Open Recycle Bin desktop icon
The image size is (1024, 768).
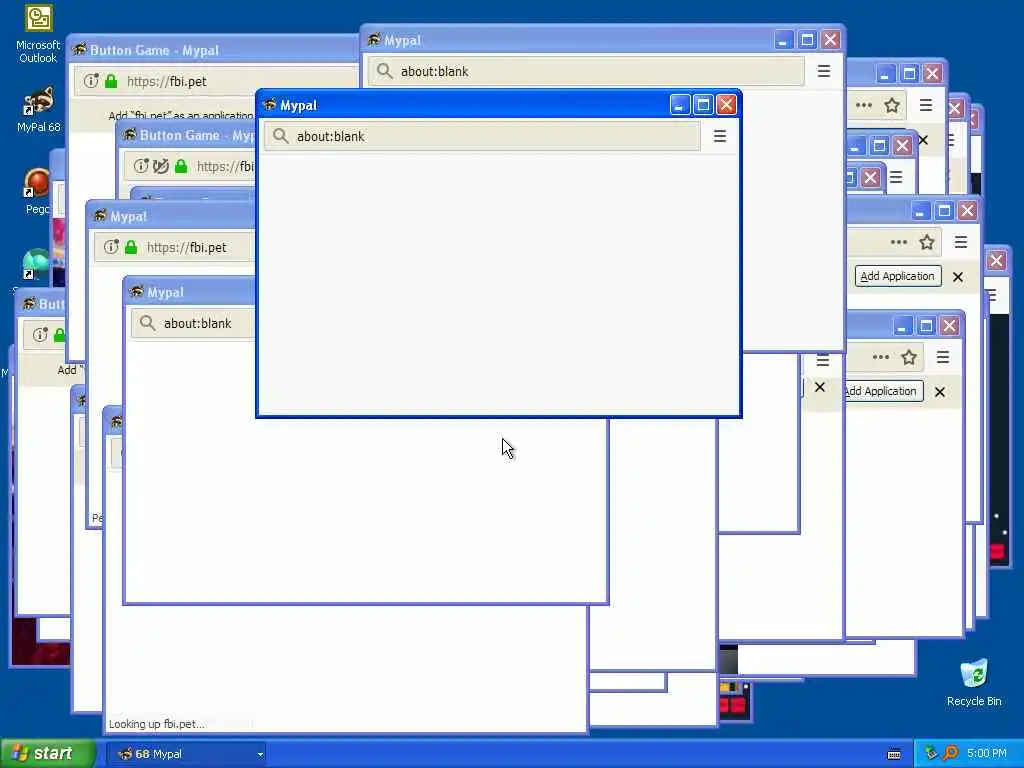coord(974,682)
